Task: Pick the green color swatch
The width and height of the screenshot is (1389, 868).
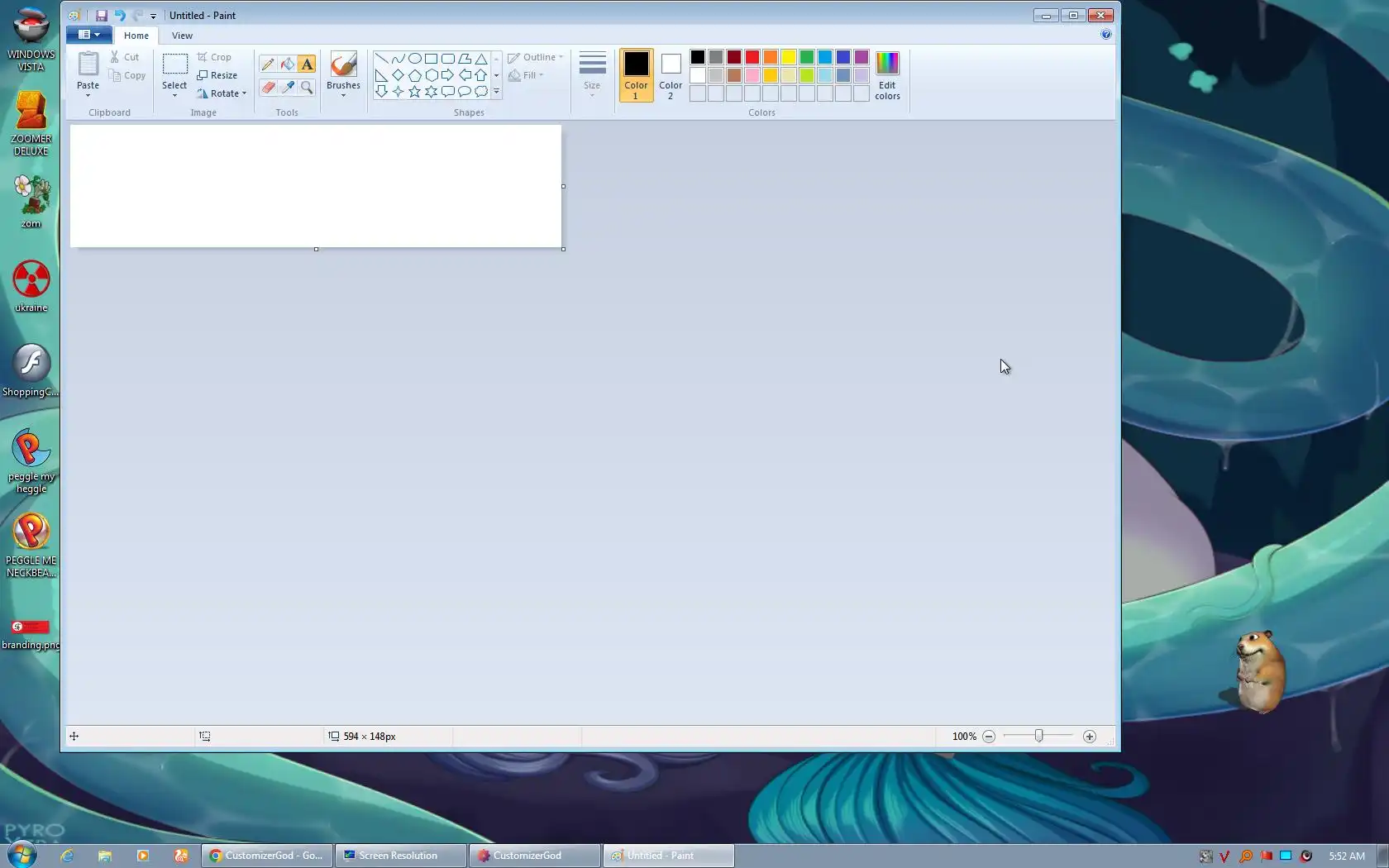Action: (x=807, y=57)
